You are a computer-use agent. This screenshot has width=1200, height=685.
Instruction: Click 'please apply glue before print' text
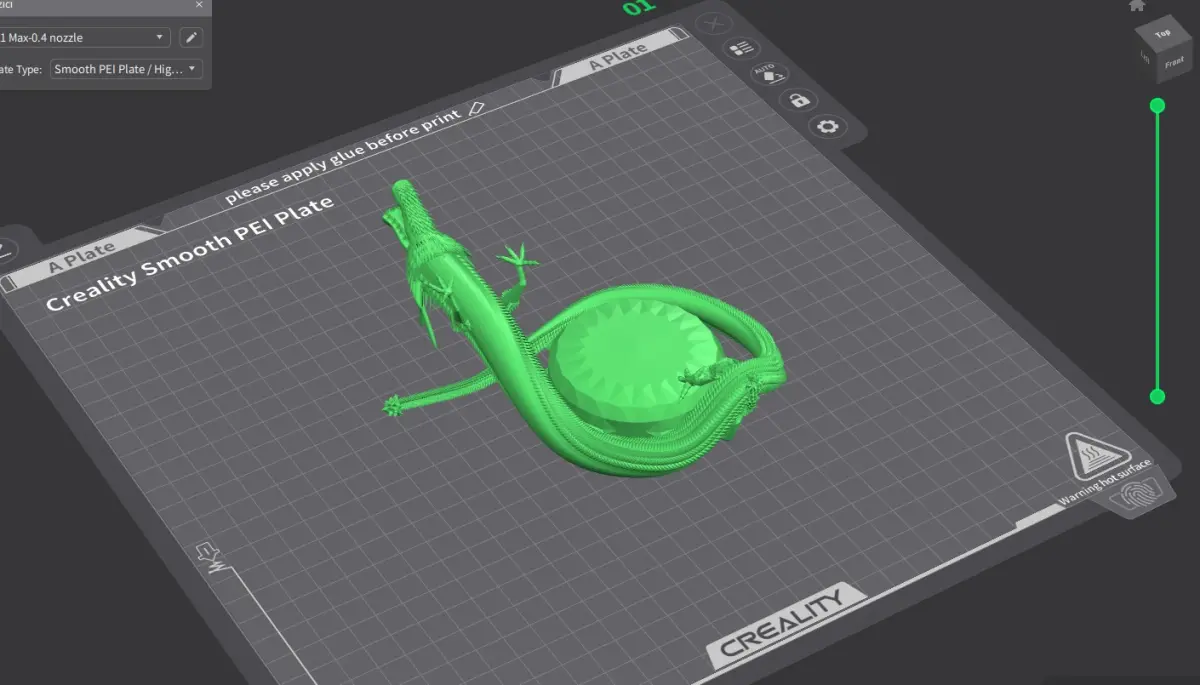click(x=343, y=158)
